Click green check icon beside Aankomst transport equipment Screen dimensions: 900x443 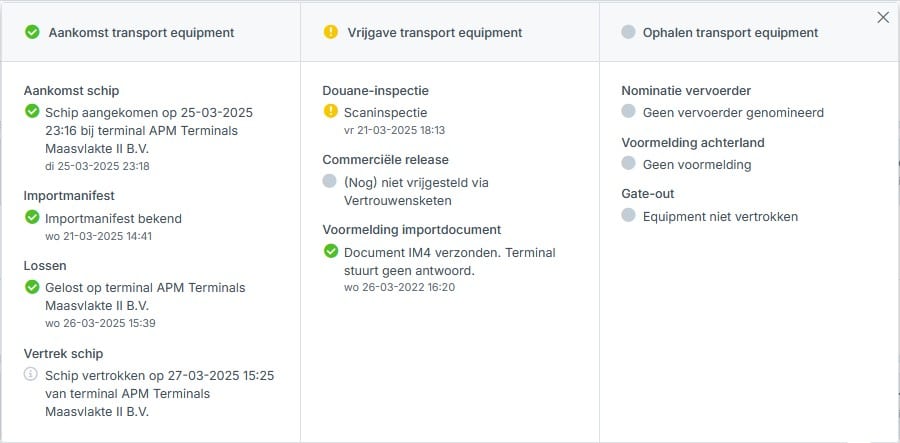click(32, 32)
